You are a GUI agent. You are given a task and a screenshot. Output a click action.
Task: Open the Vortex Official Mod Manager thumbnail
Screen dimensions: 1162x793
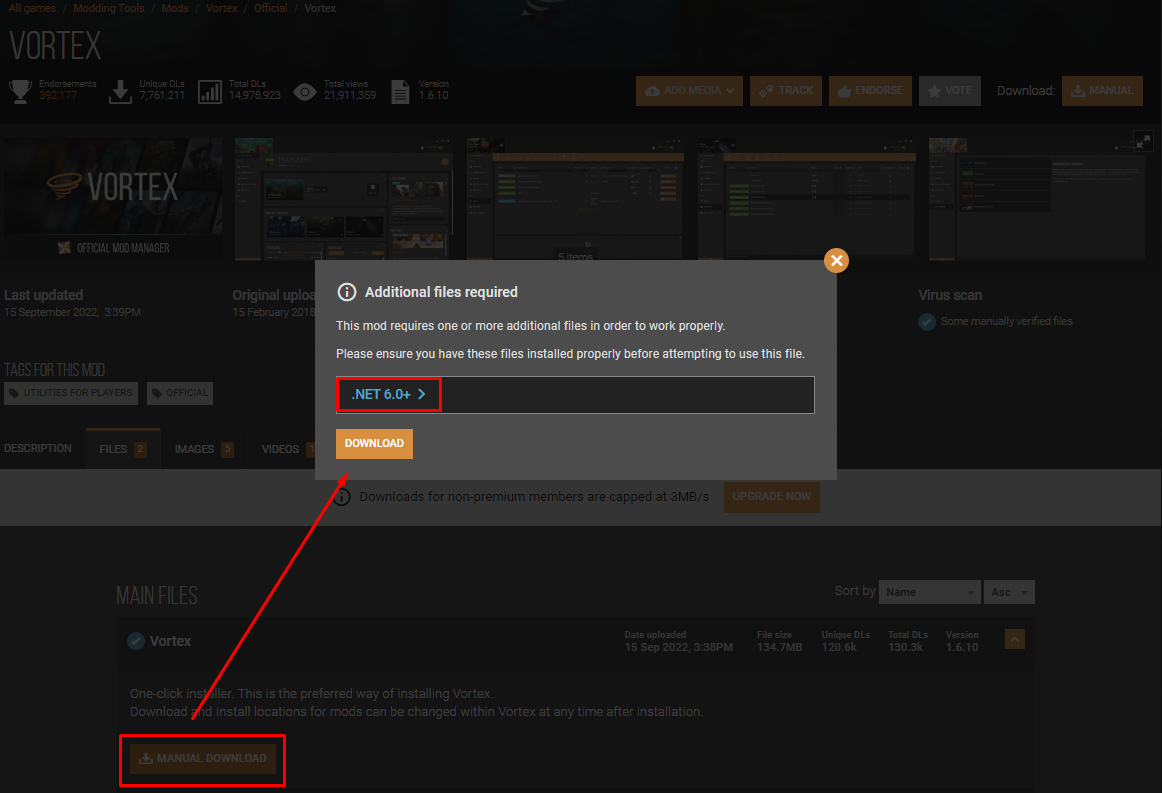pyautogui.click(x=113, y=199)
